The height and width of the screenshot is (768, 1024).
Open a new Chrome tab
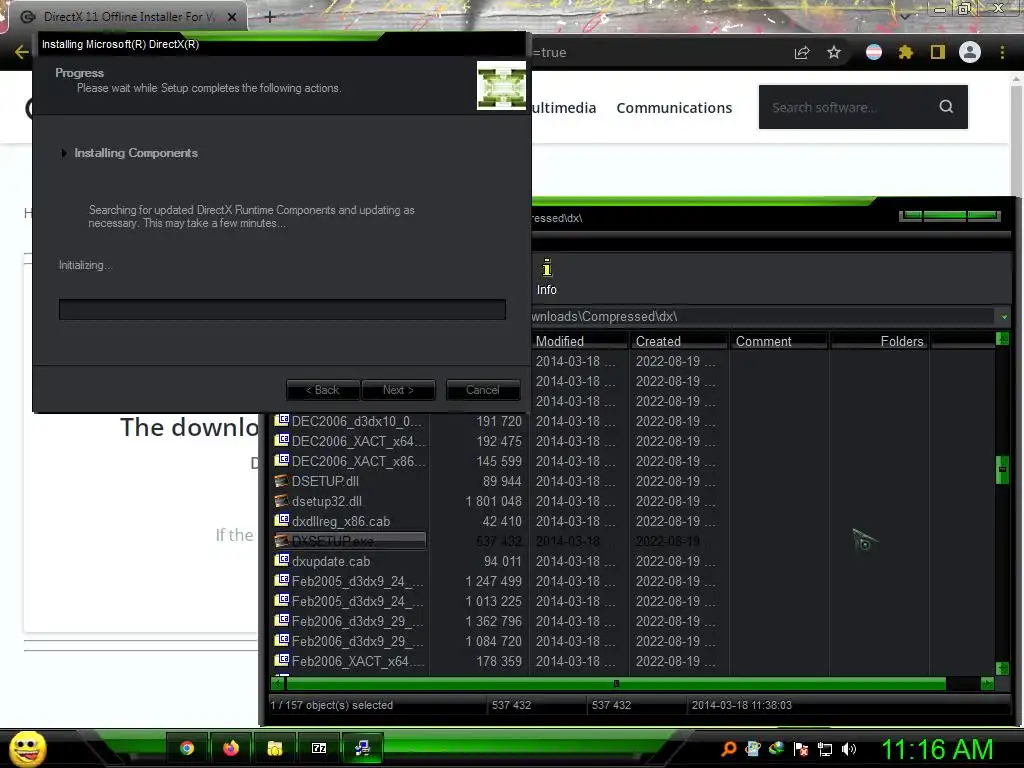[x=270, y=17]
